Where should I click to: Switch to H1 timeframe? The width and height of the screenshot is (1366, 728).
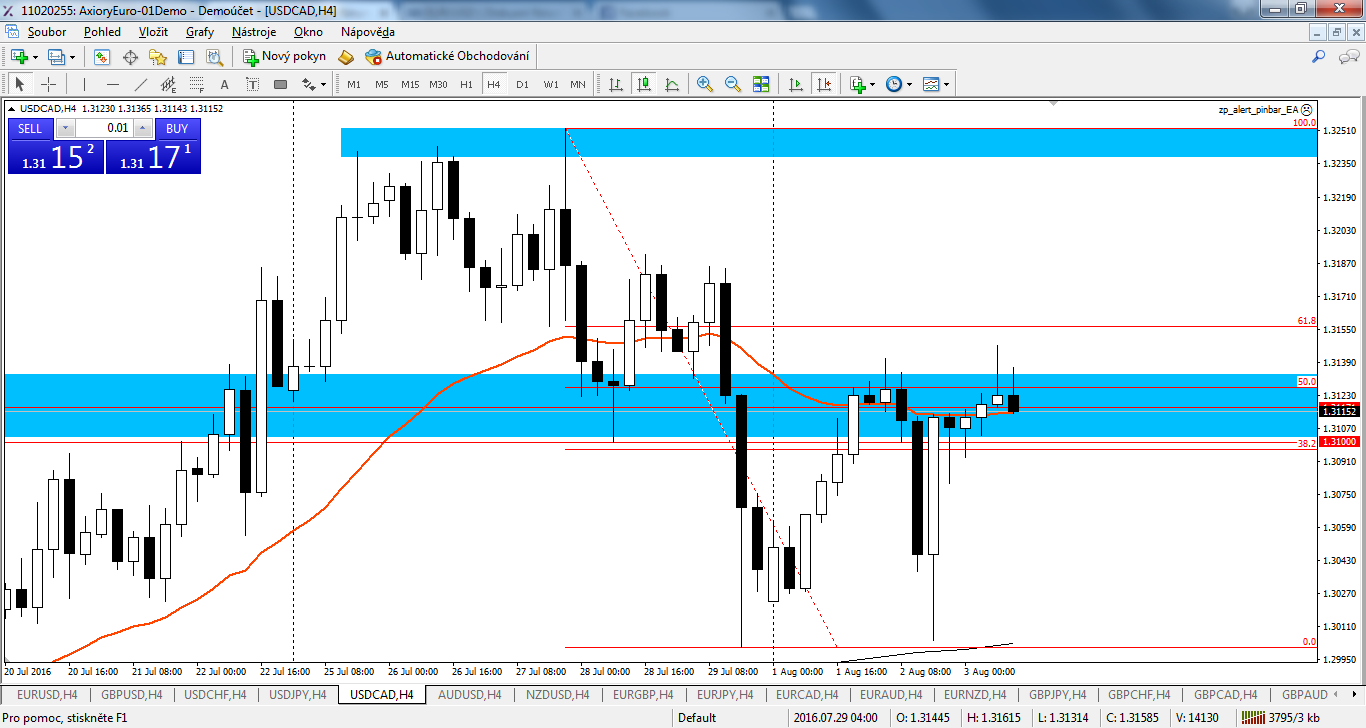point(466,84)
